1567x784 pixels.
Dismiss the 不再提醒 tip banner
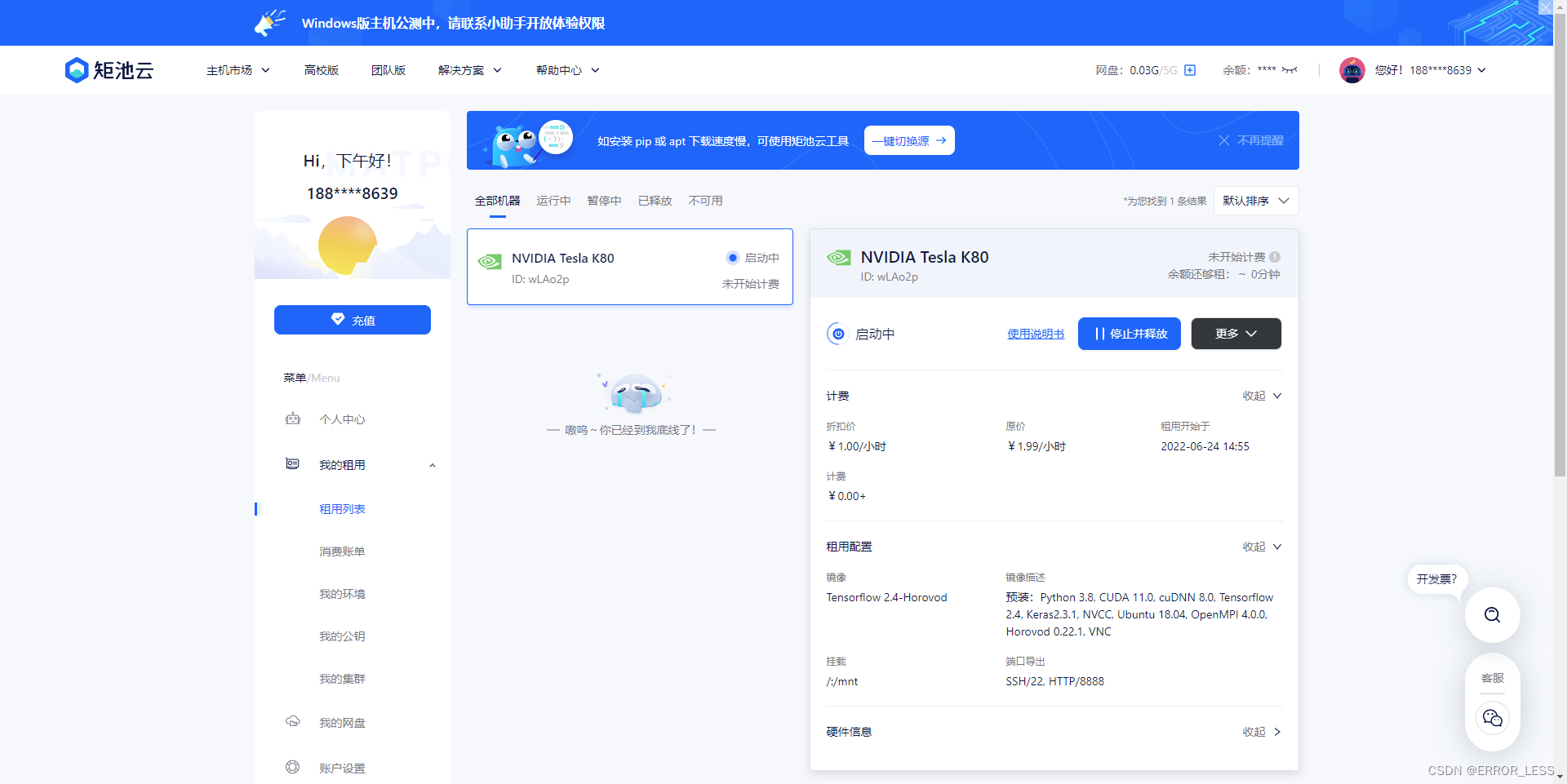coord(1251,140)
